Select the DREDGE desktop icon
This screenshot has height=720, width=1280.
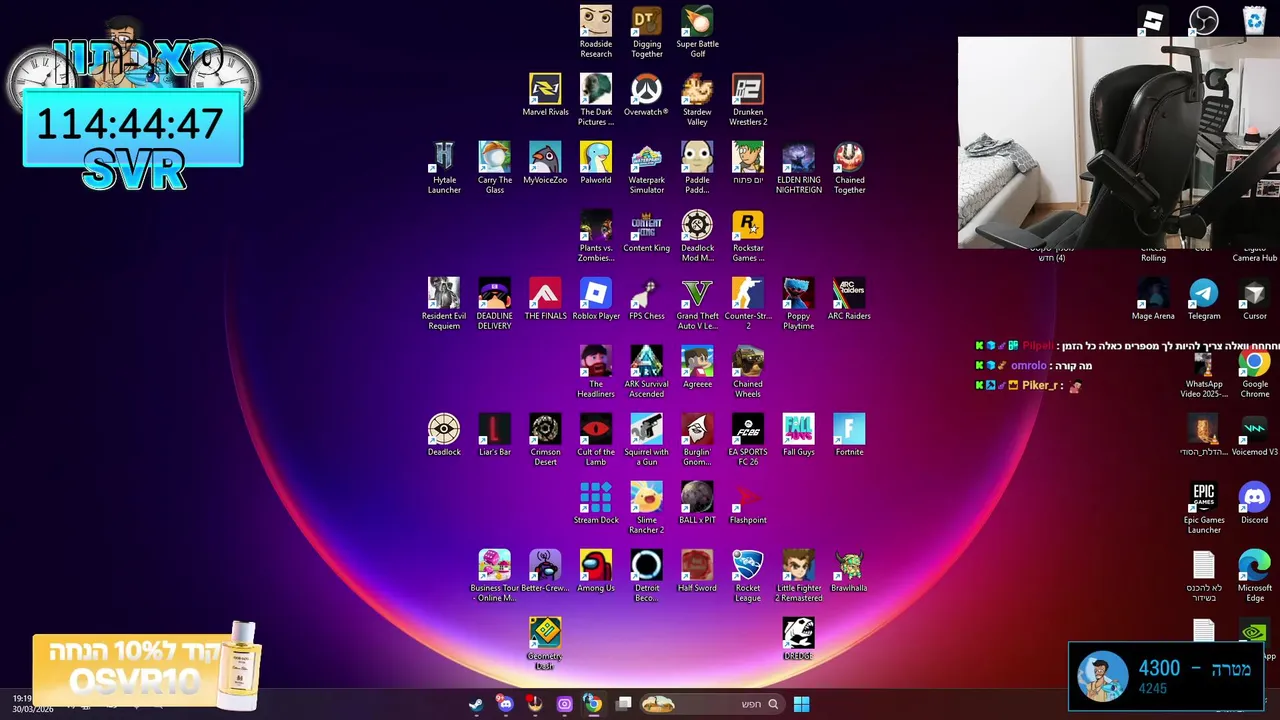(x=798, y=633)
